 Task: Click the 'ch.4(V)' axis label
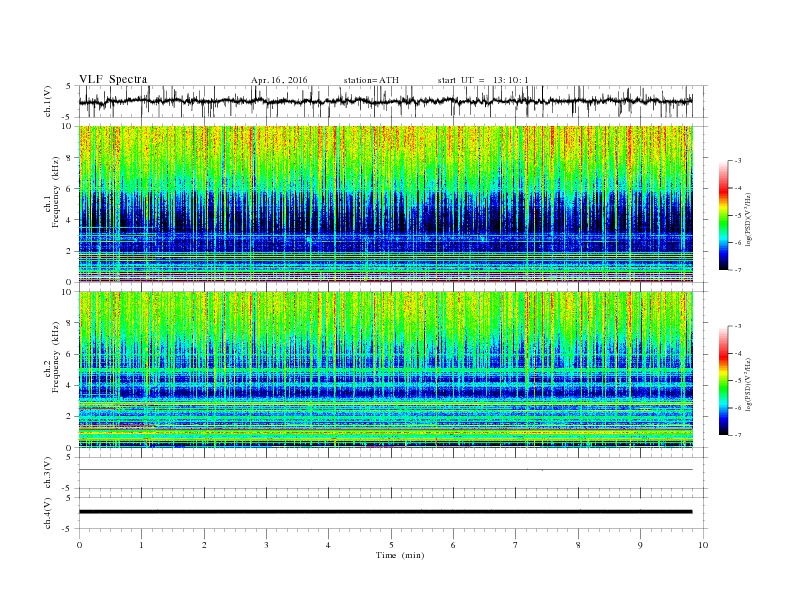pos(48,513)
